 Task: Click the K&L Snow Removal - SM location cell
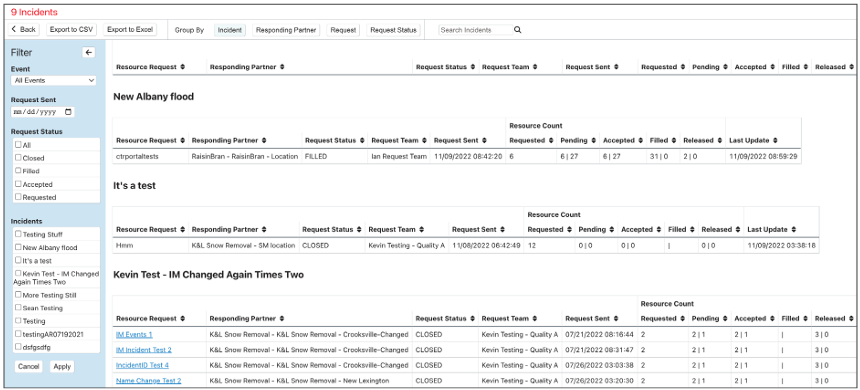(x=244, y=245)
